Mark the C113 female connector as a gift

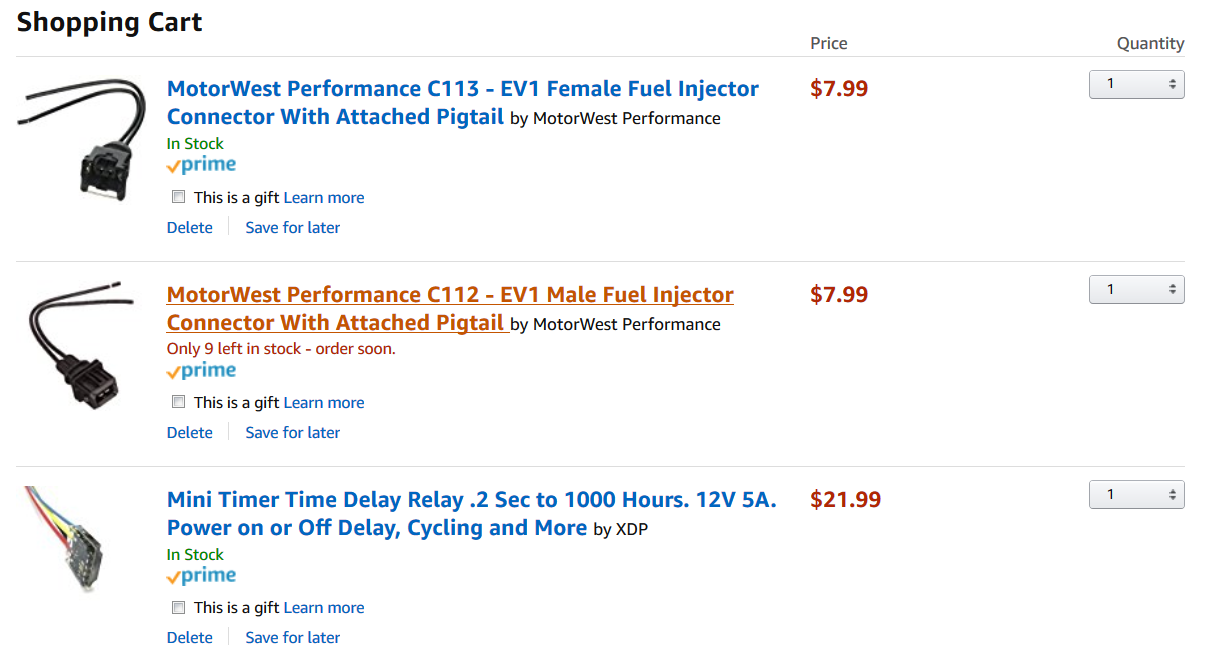[x=179, y=197]
